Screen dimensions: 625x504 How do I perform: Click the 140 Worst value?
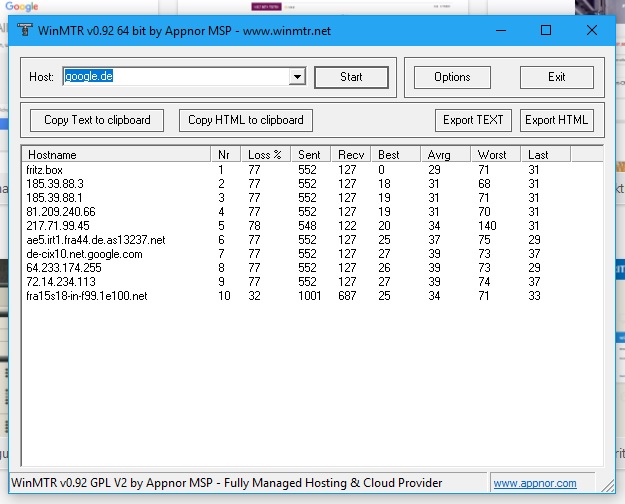click(x=487, y=226)
